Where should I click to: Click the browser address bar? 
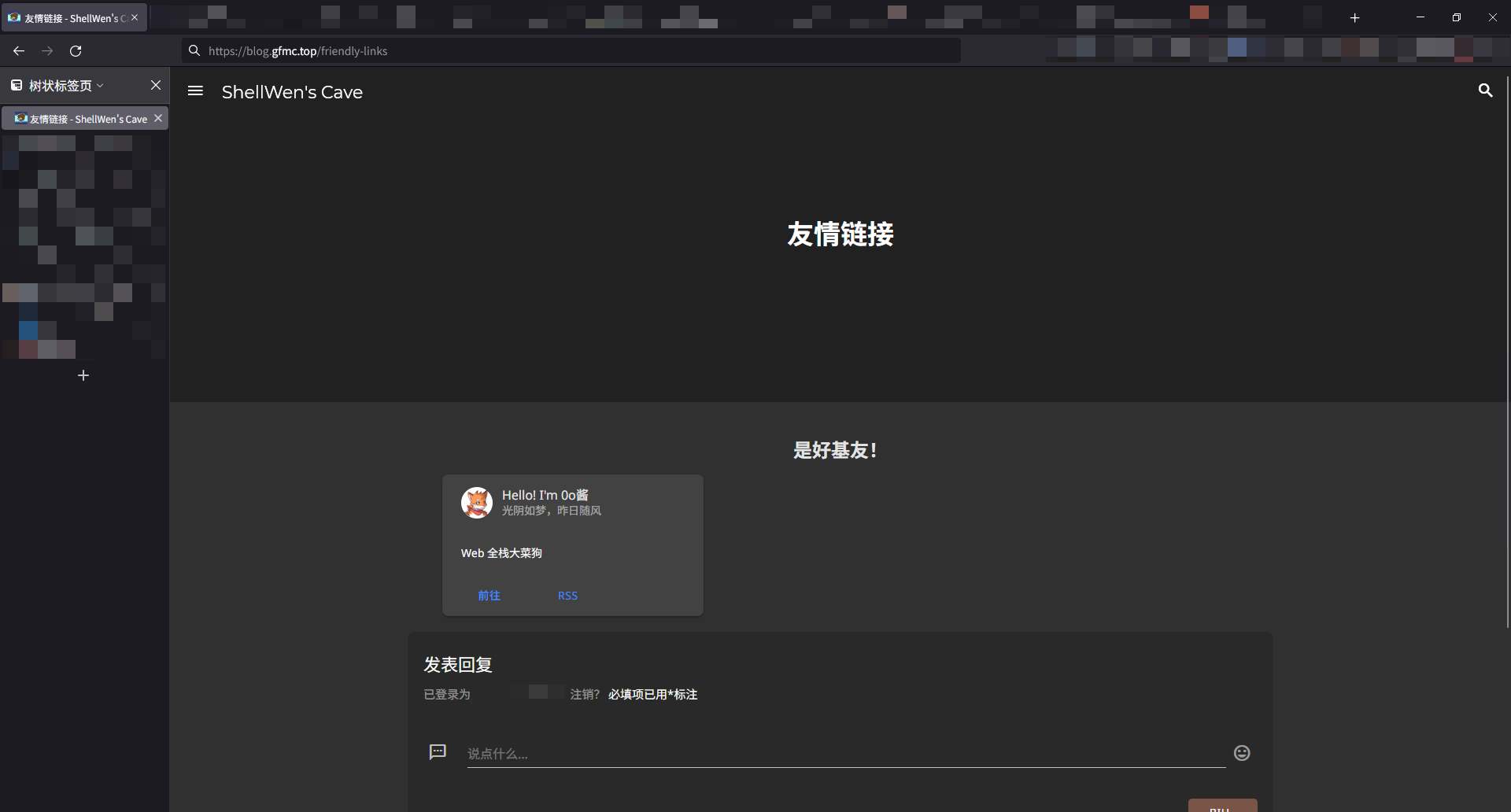tap(551, 50)
